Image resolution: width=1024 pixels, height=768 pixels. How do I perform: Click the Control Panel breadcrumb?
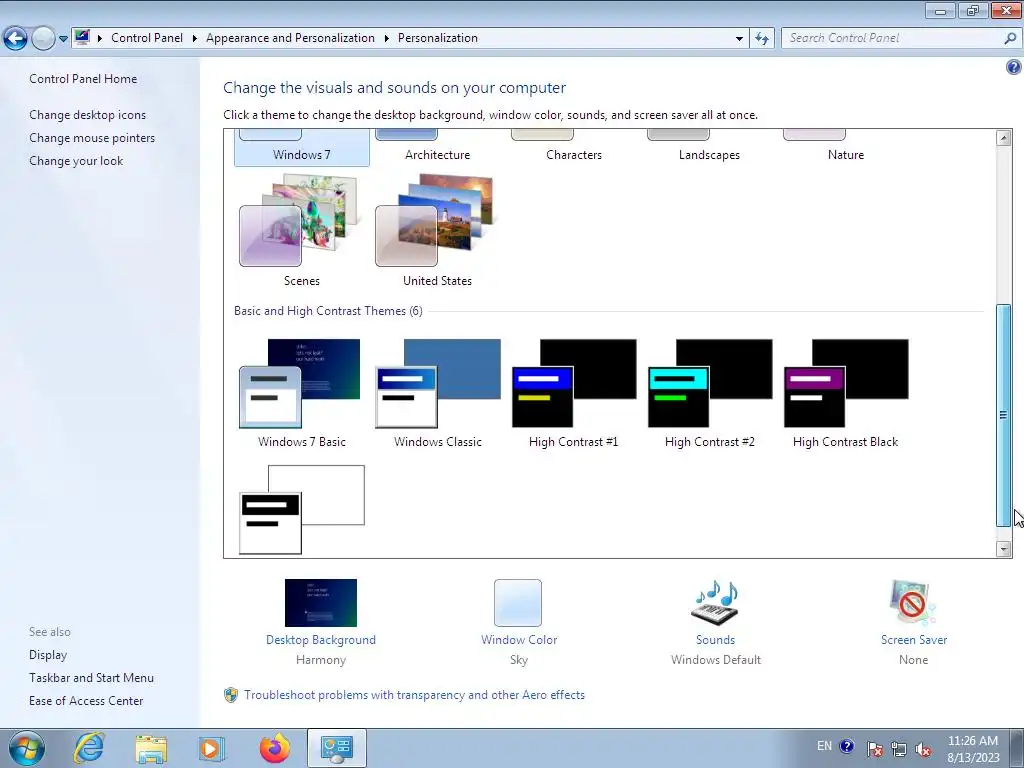tap(147, 38)
